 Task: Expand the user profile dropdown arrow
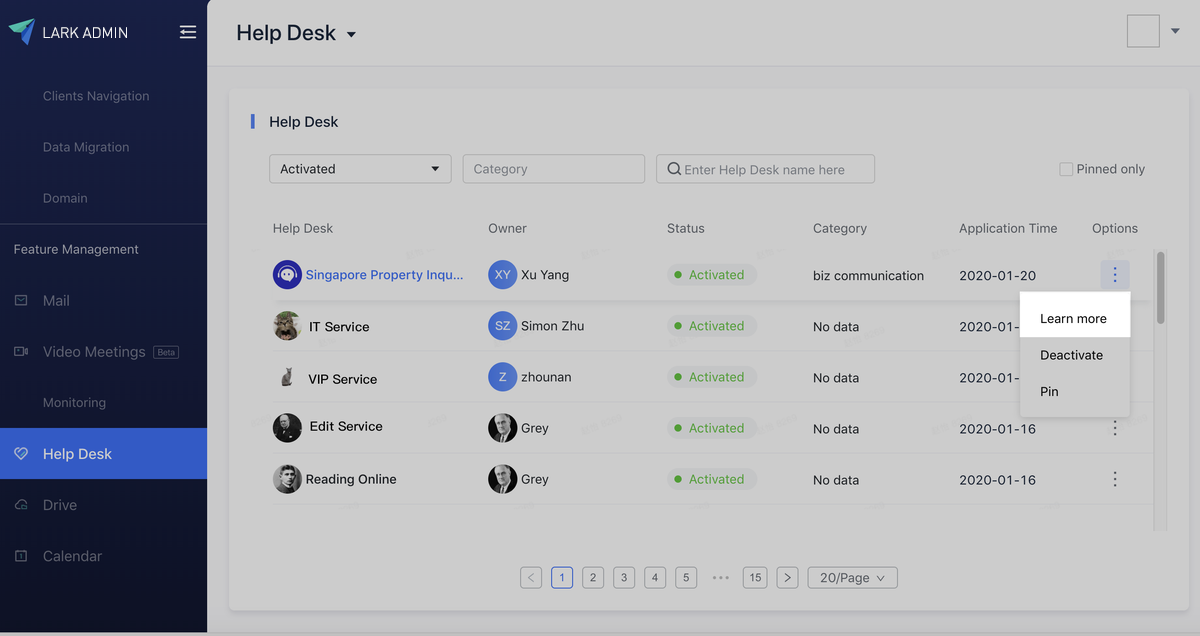coord(1175,31)
